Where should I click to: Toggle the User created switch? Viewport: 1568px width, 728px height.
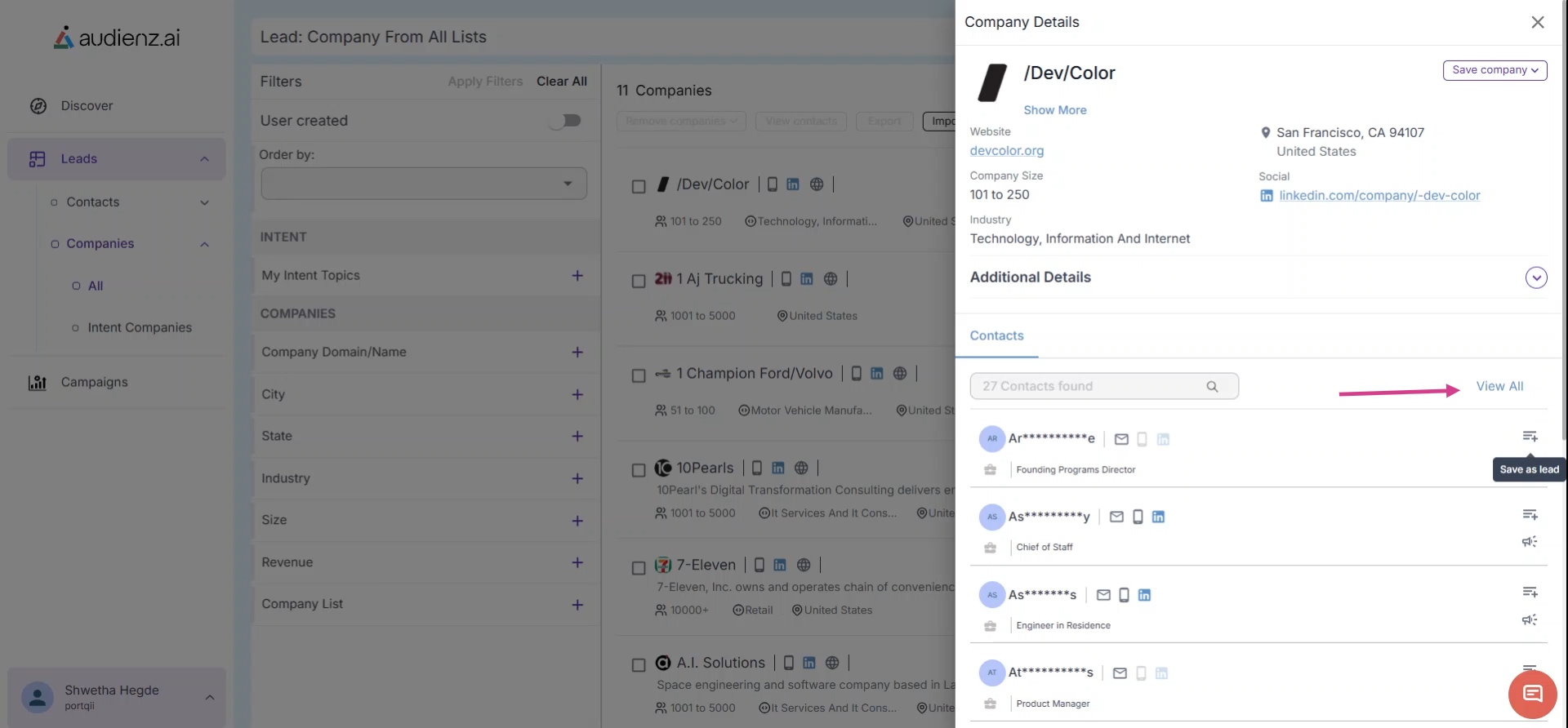pos(564,121)
